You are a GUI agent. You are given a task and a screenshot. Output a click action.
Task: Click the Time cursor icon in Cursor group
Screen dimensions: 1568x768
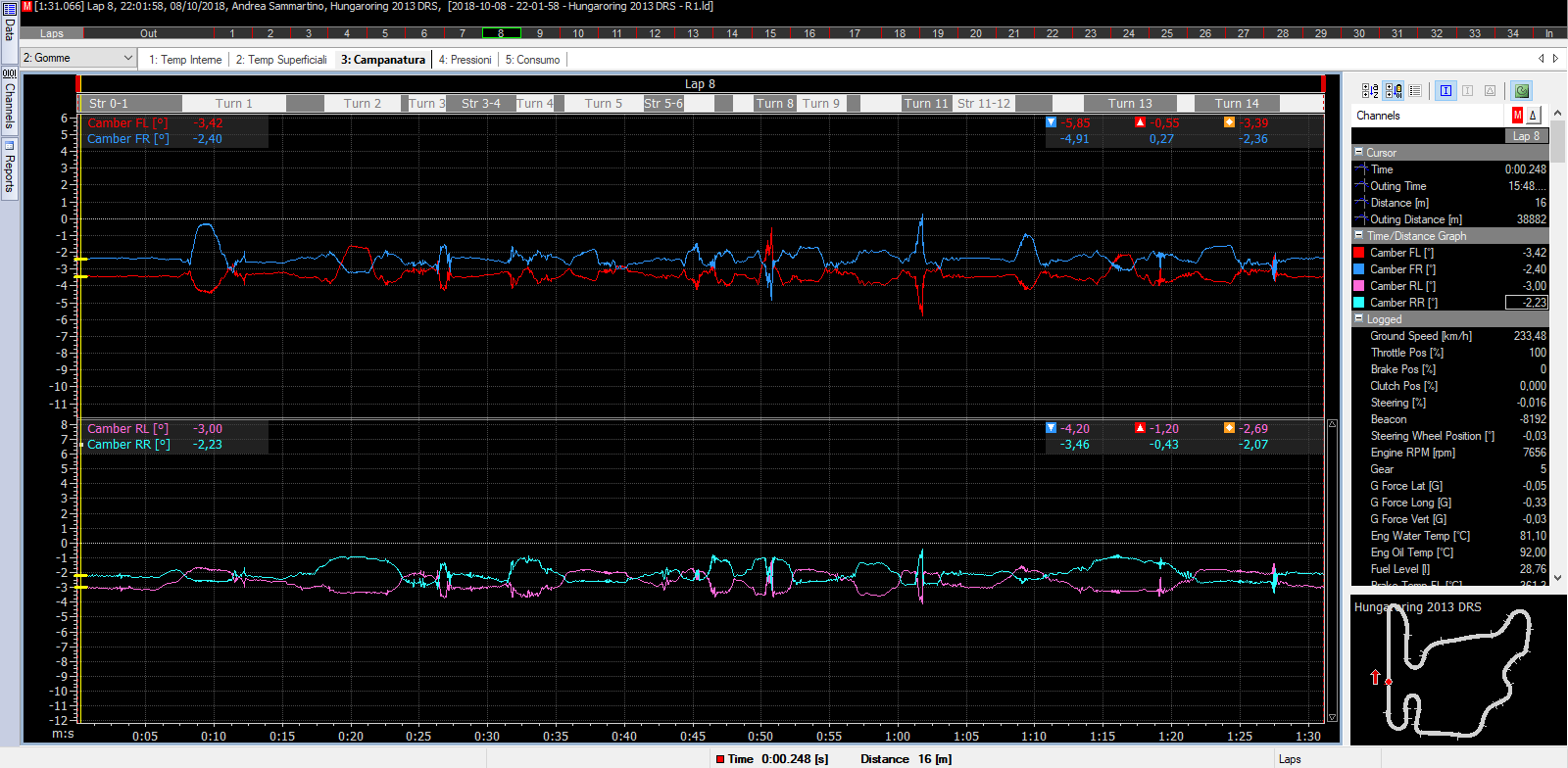click(x=1361, y=168)
